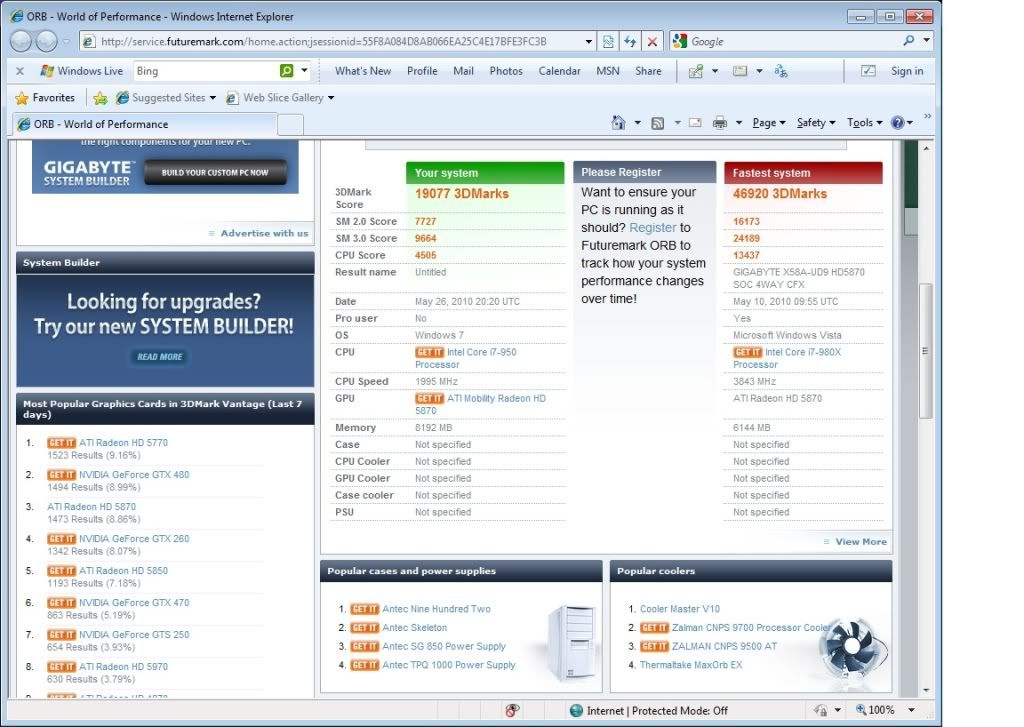This screenshot has width=1024, height=727.
Task: Click the GET IT badge beside Intel Core i7-980X
Action: 747,352
